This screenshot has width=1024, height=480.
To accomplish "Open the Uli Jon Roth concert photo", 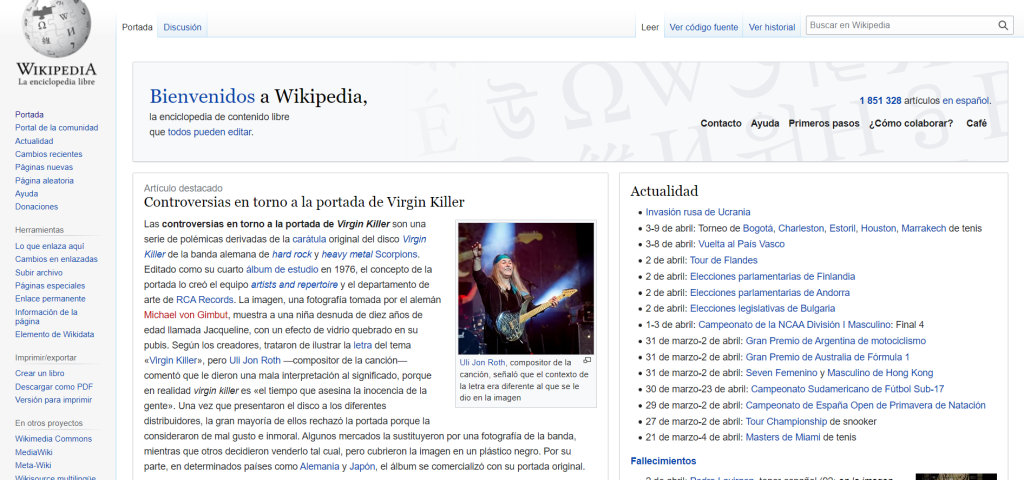I will [526, 289].
